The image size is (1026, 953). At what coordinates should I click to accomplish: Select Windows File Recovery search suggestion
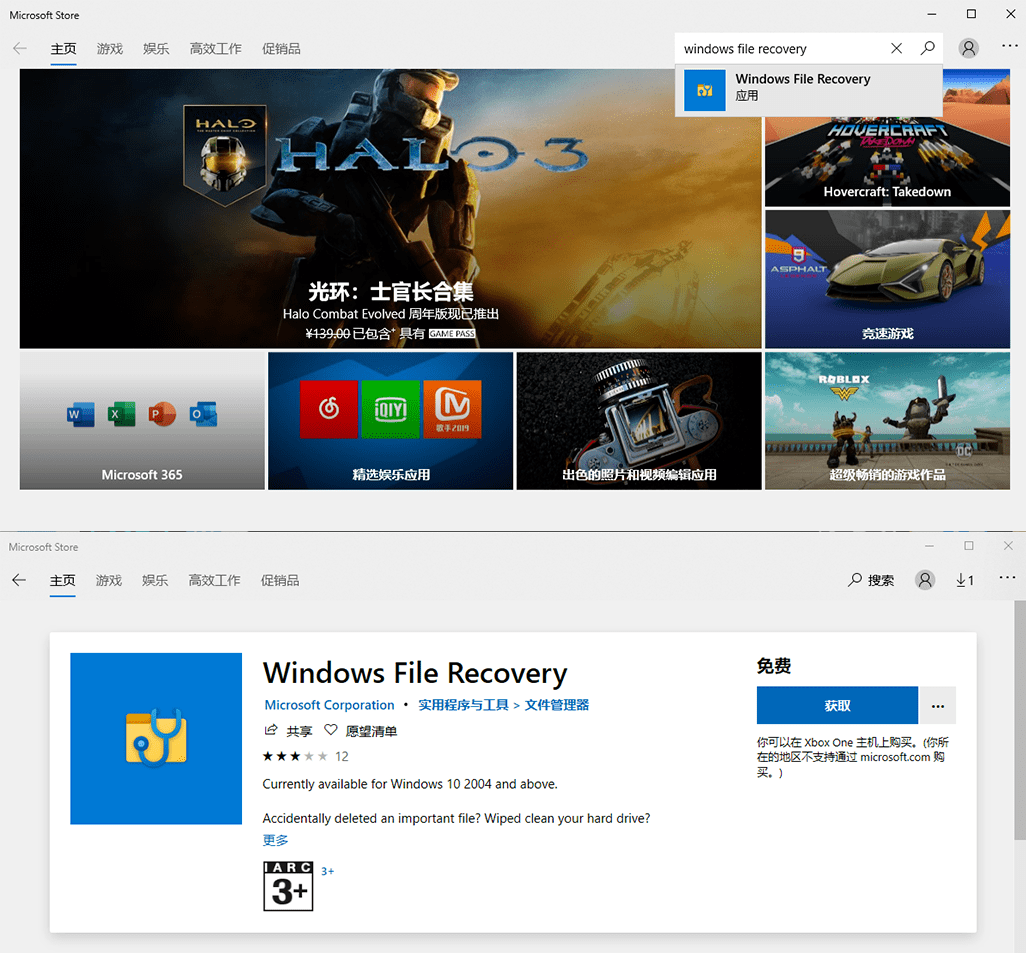click(809, 90)
